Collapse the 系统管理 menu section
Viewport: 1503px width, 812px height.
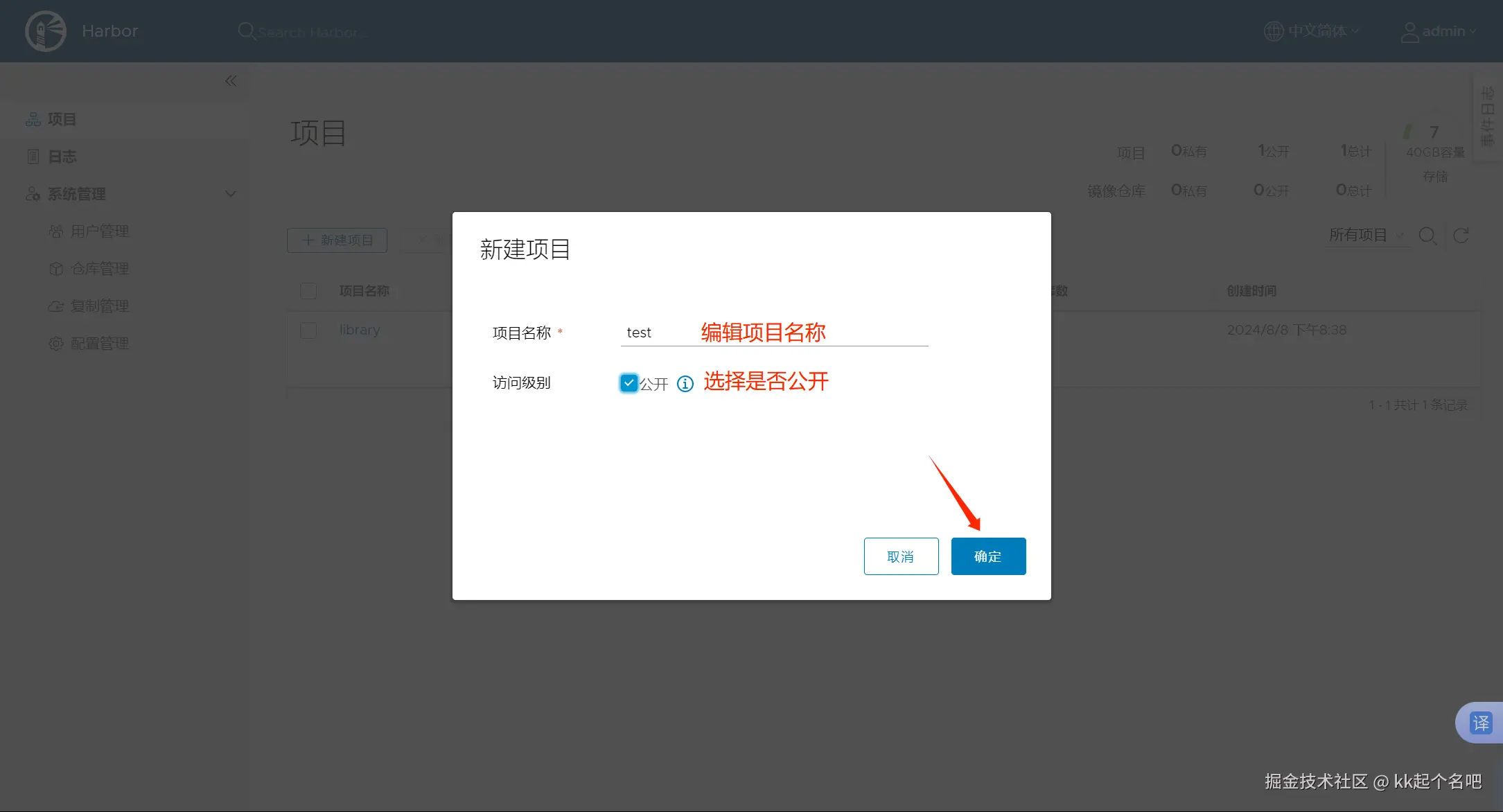coord(231,194)
